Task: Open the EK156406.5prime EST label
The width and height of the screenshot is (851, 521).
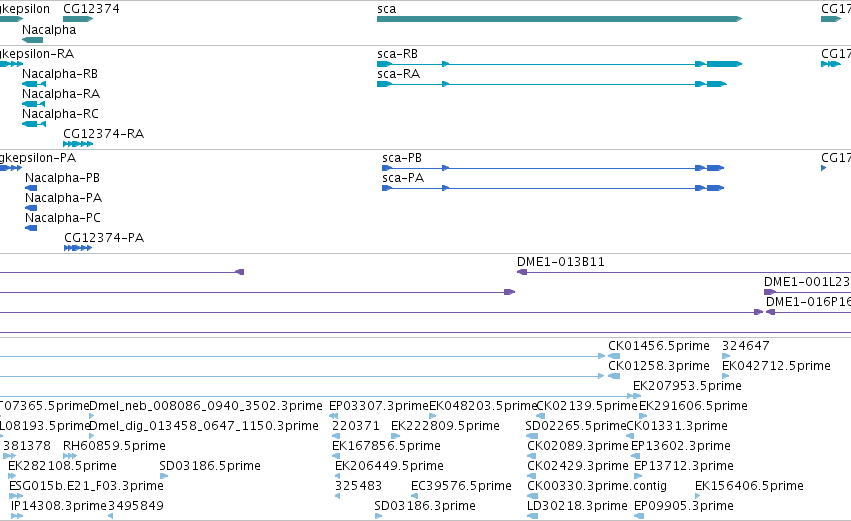Action: [x=749, y=487]
